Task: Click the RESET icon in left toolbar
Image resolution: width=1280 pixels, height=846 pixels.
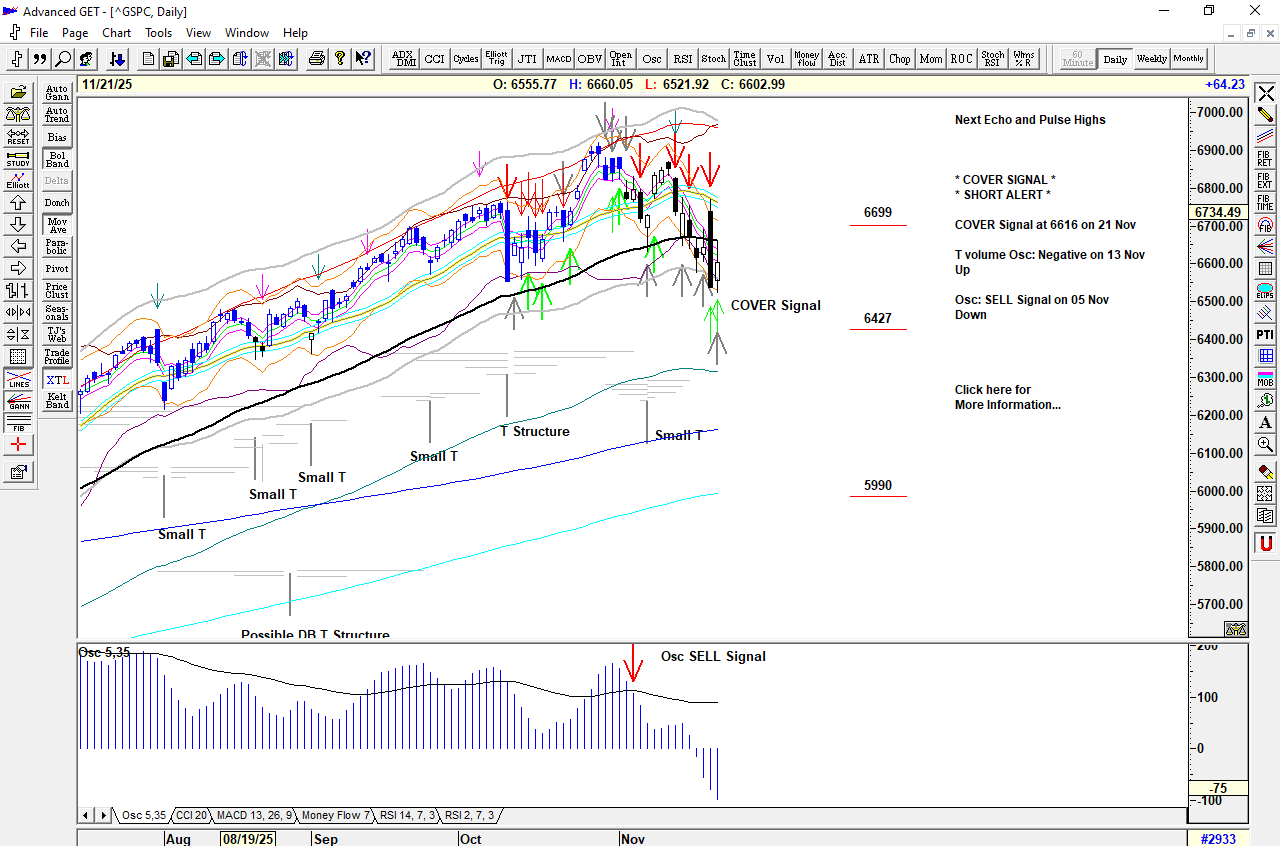Action: click(18, 137)
